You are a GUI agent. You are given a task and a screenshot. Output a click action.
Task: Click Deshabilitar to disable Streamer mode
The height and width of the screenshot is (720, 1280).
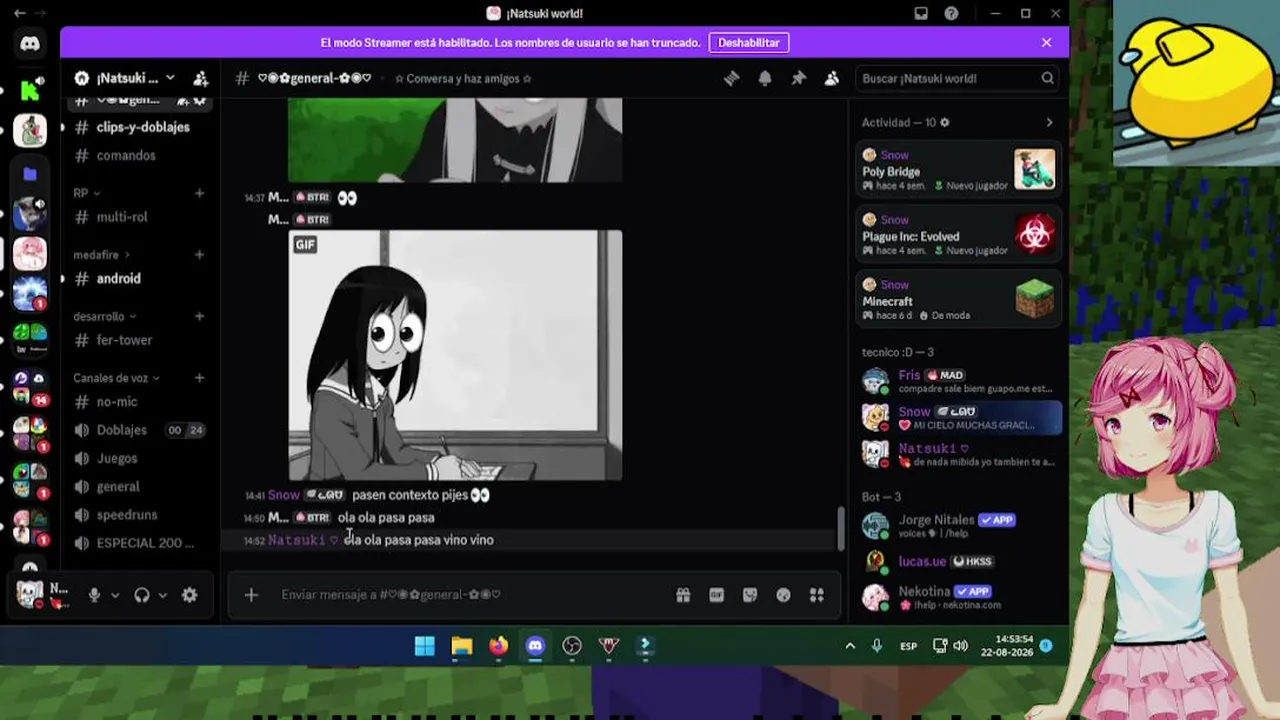tap(749, 43)
